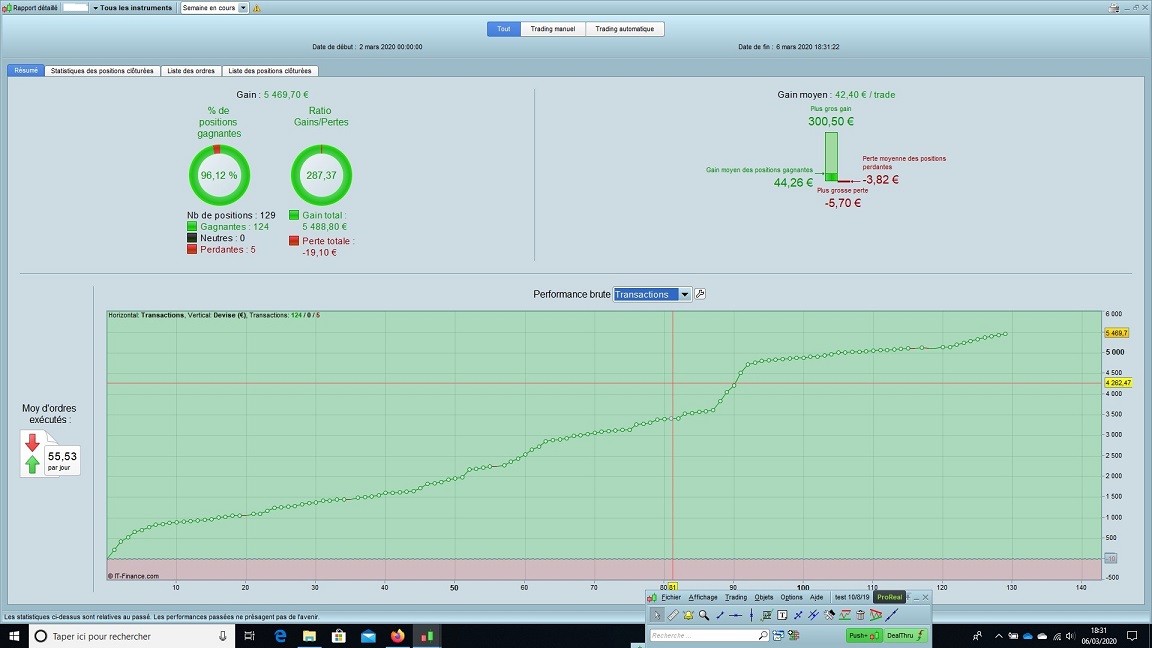Image resolution: width=1152 pixels, height=648 pixels.
Task: Click the Push+ button
Action: (x=863, y=636)
